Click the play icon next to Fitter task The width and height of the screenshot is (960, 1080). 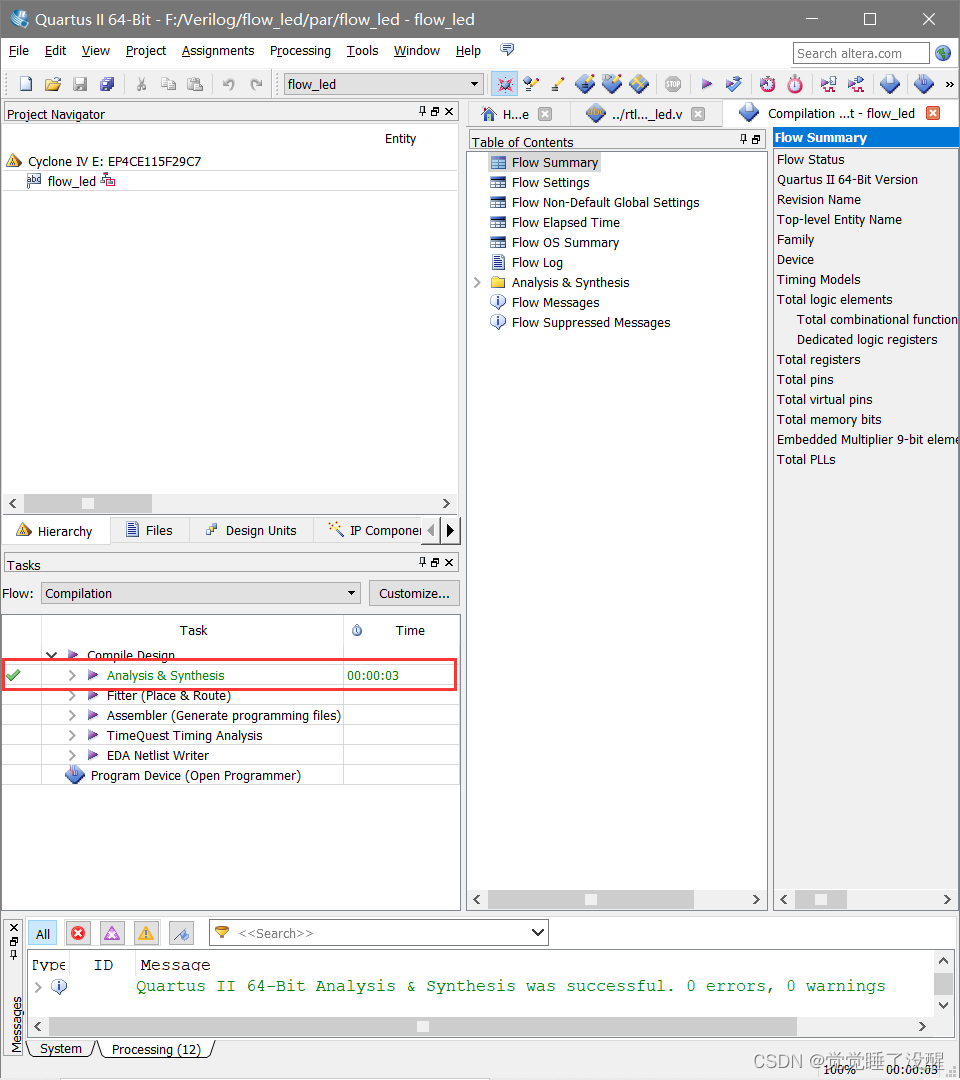[93, 695]
